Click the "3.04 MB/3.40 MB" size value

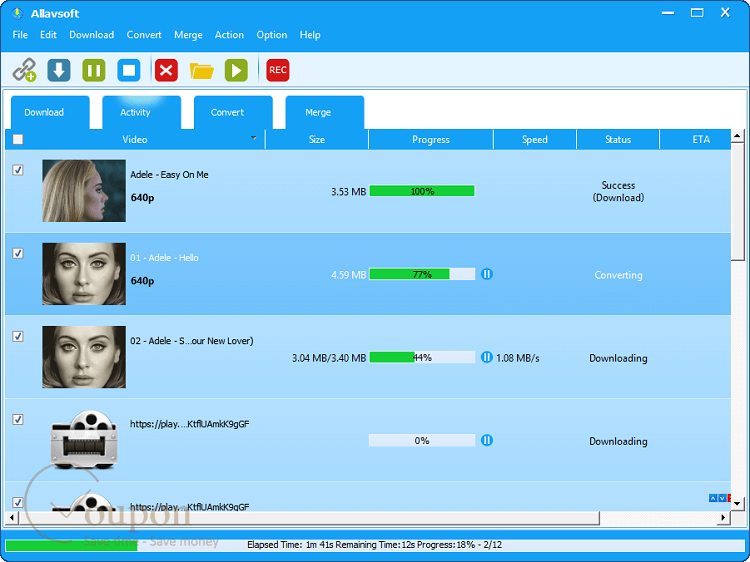[x=329, y=358]
